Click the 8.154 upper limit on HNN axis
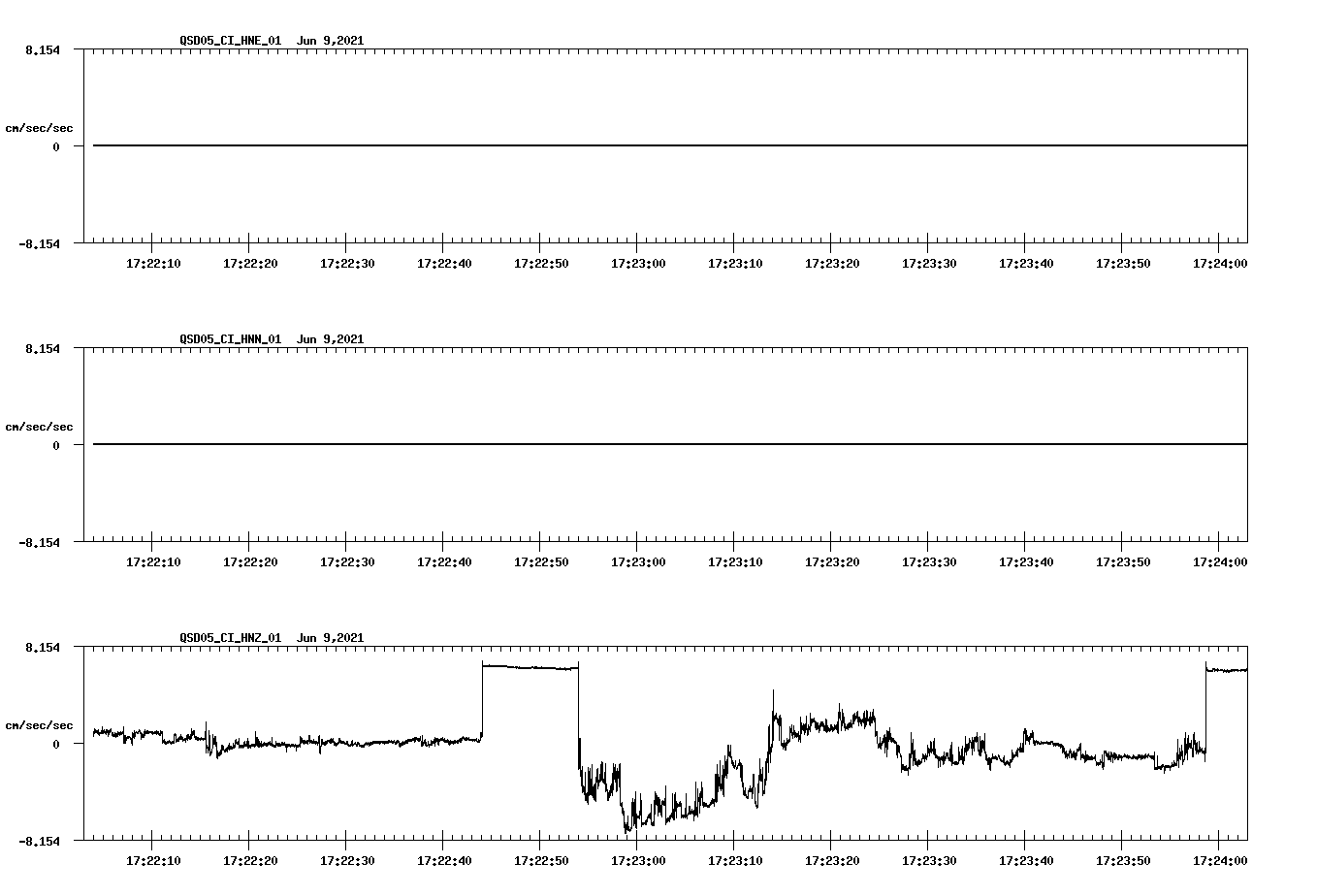This screenshot has height=896, width=1317. (x=43, y=348)
